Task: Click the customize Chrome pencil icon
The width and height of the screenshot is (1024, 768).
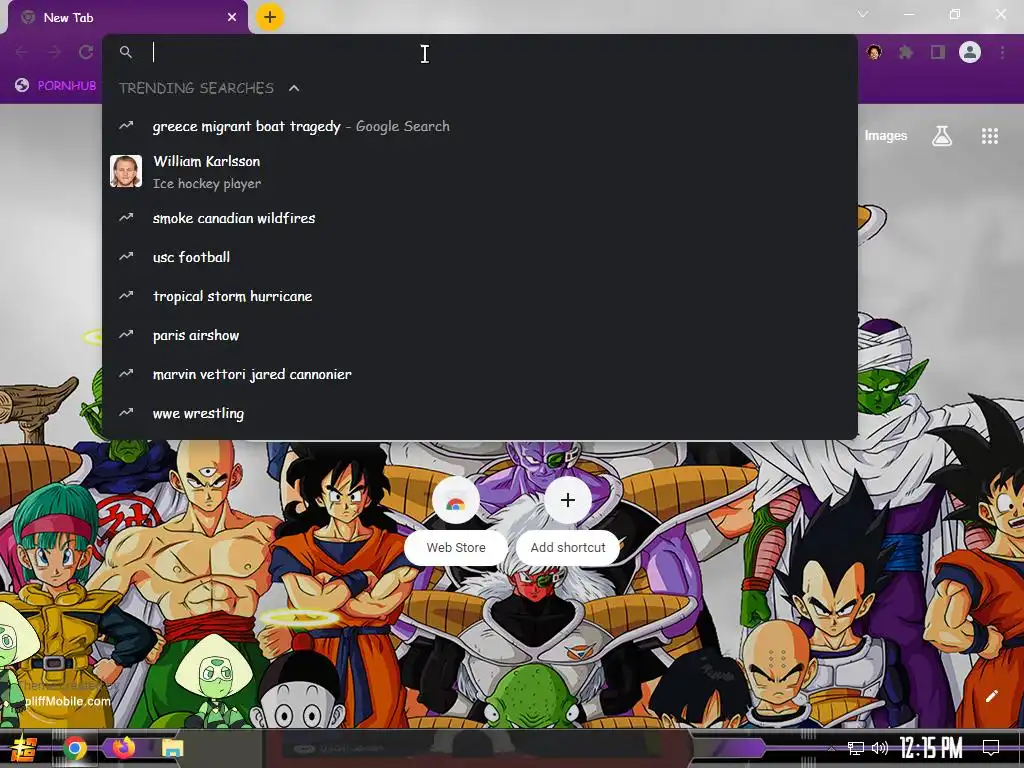Action: click(x=991, y=696)
